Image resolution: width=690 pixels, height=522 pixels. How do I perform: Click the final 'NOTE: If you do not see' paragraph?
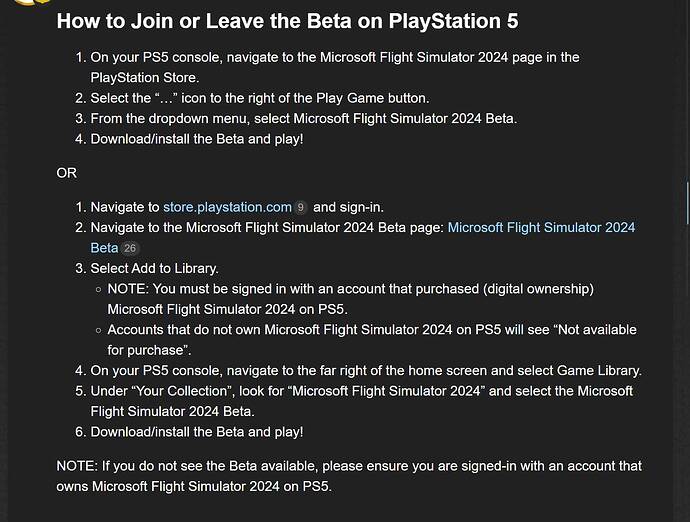pos(349,476)
